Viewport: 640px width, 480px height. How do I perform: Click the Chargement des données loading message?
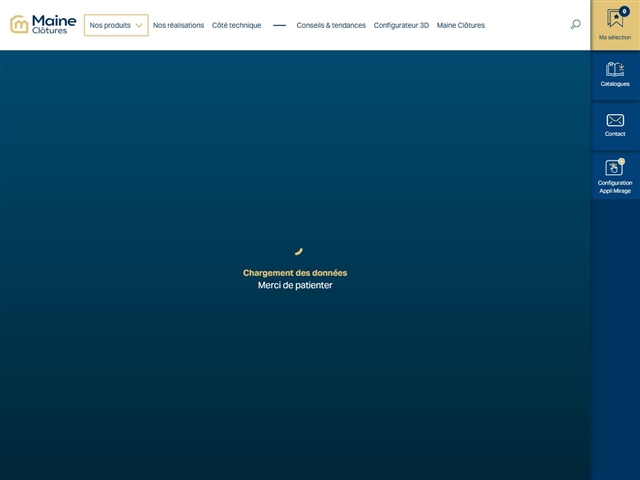295,273
